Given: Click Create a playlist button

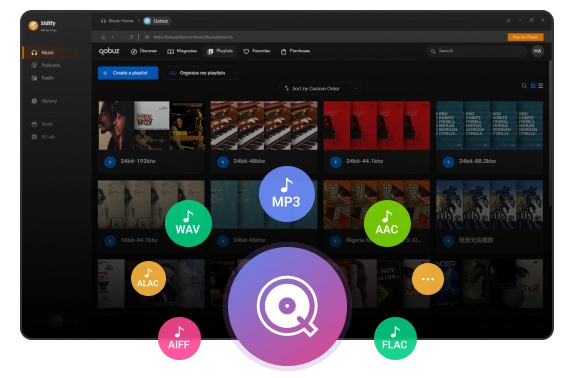Looking at the screenshot, I should pos(128,73).
